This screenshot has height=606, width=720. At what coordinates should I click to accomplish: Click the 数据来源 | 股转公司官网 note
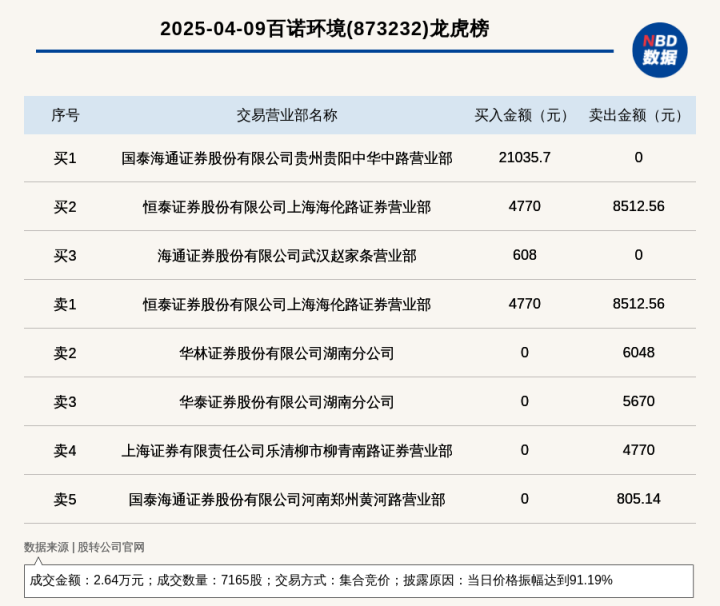tap(84, 547)
